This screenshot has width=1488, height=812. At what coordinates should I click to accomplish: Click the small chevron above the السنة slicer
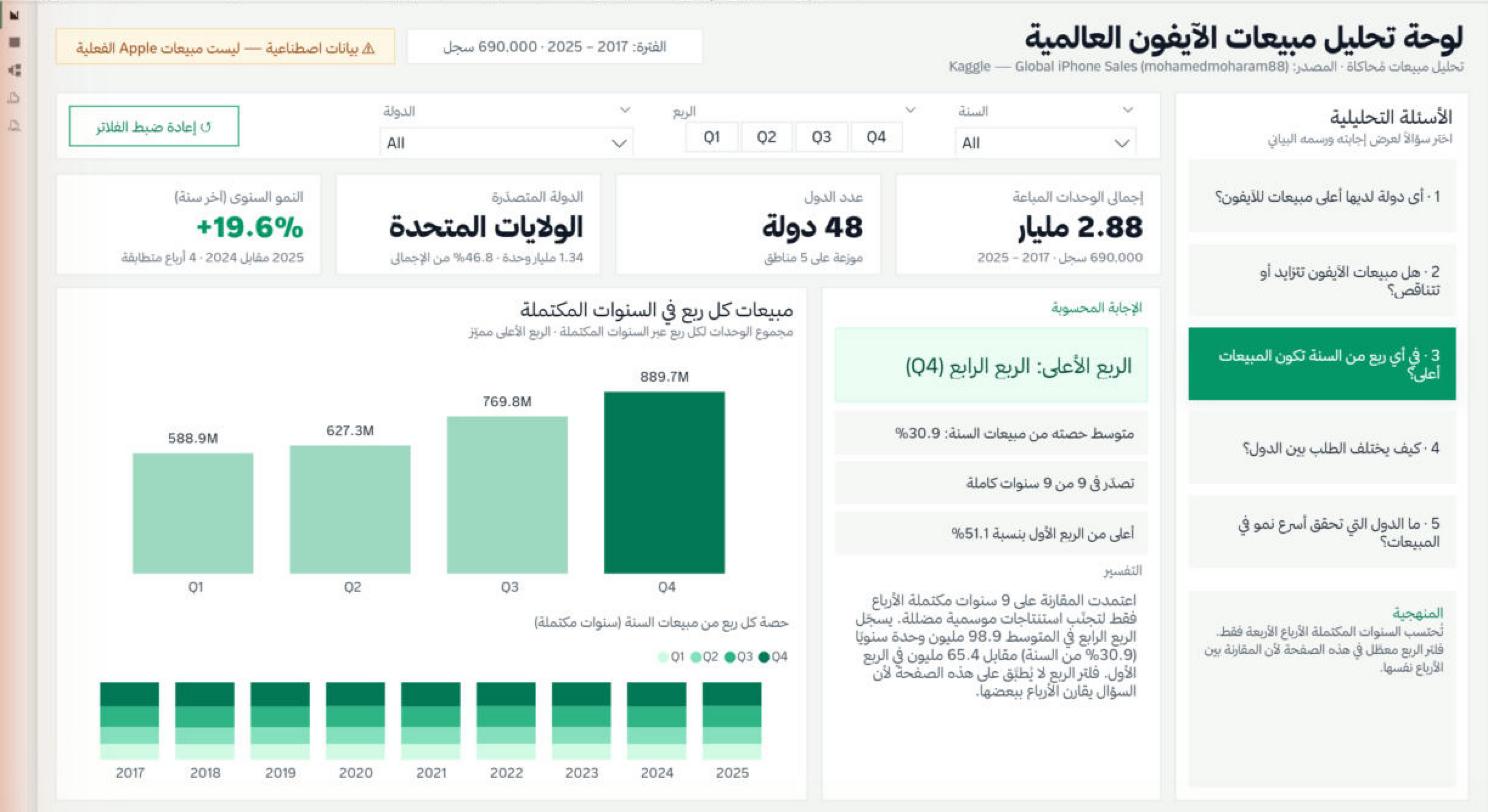[1129, 110]
